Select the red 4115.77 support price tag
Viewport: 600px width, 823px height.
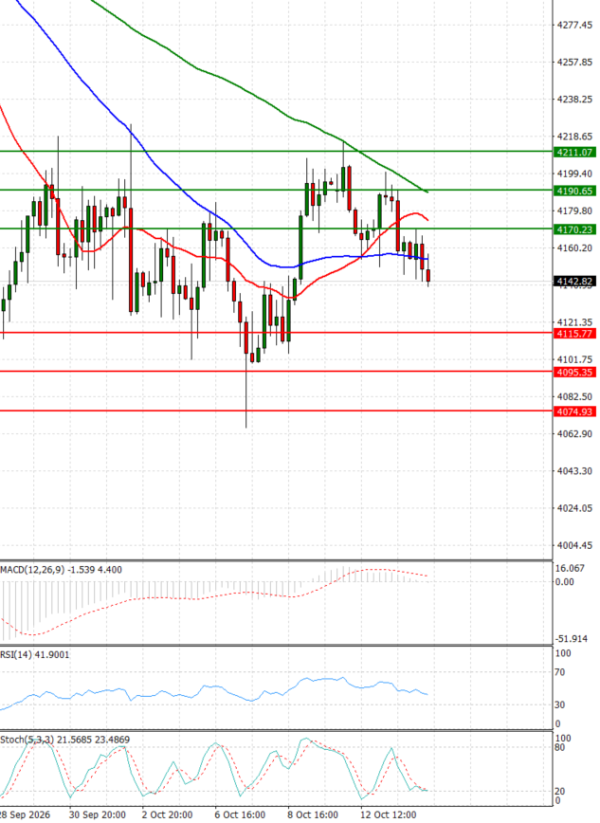[575, 333]
